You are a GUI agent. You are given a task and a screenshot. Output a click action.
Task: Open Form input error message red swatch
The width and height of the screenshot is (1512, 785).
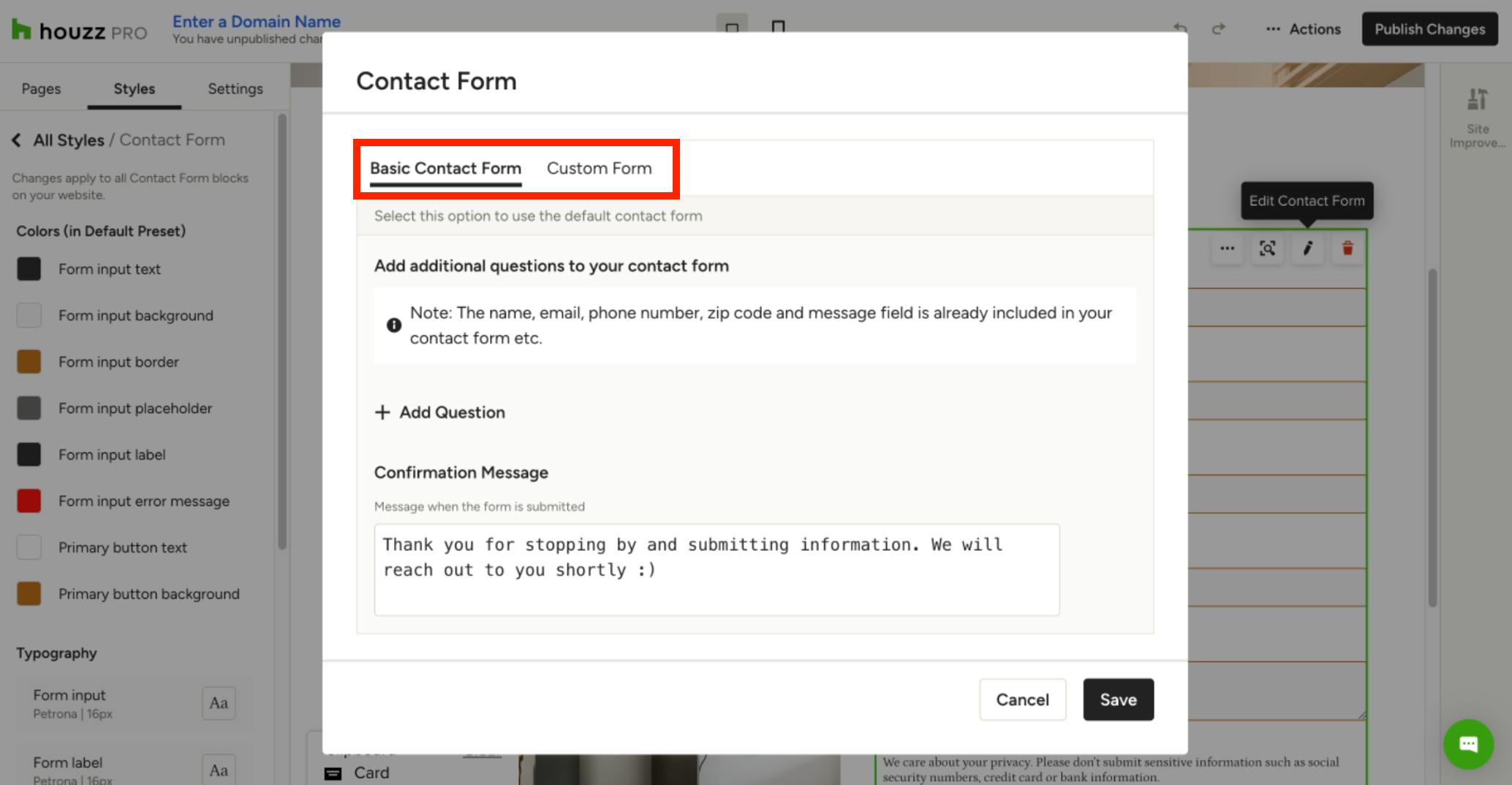tap(29, 501)
